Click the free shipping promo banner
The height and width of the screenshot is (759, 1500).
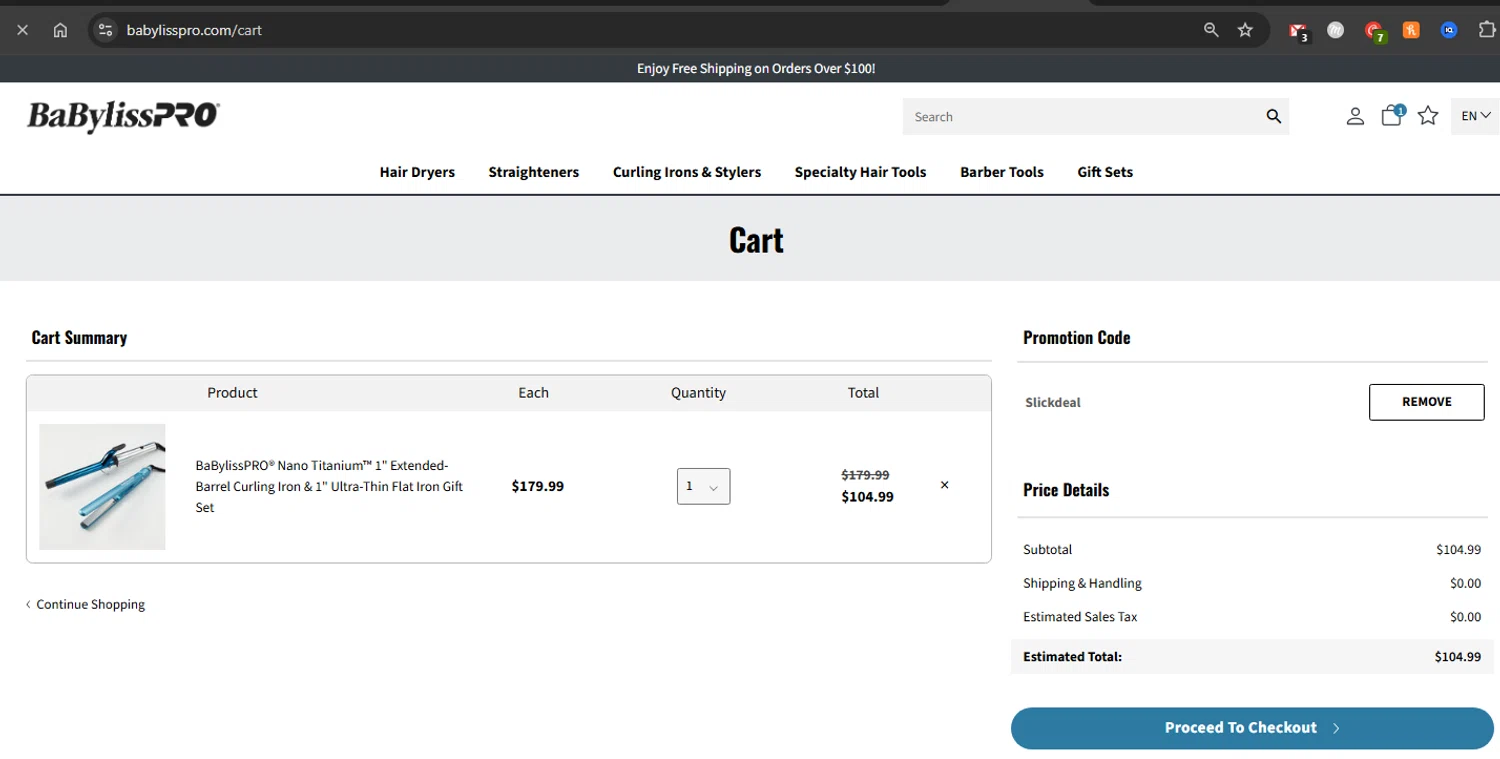click(x=755, y=68)
